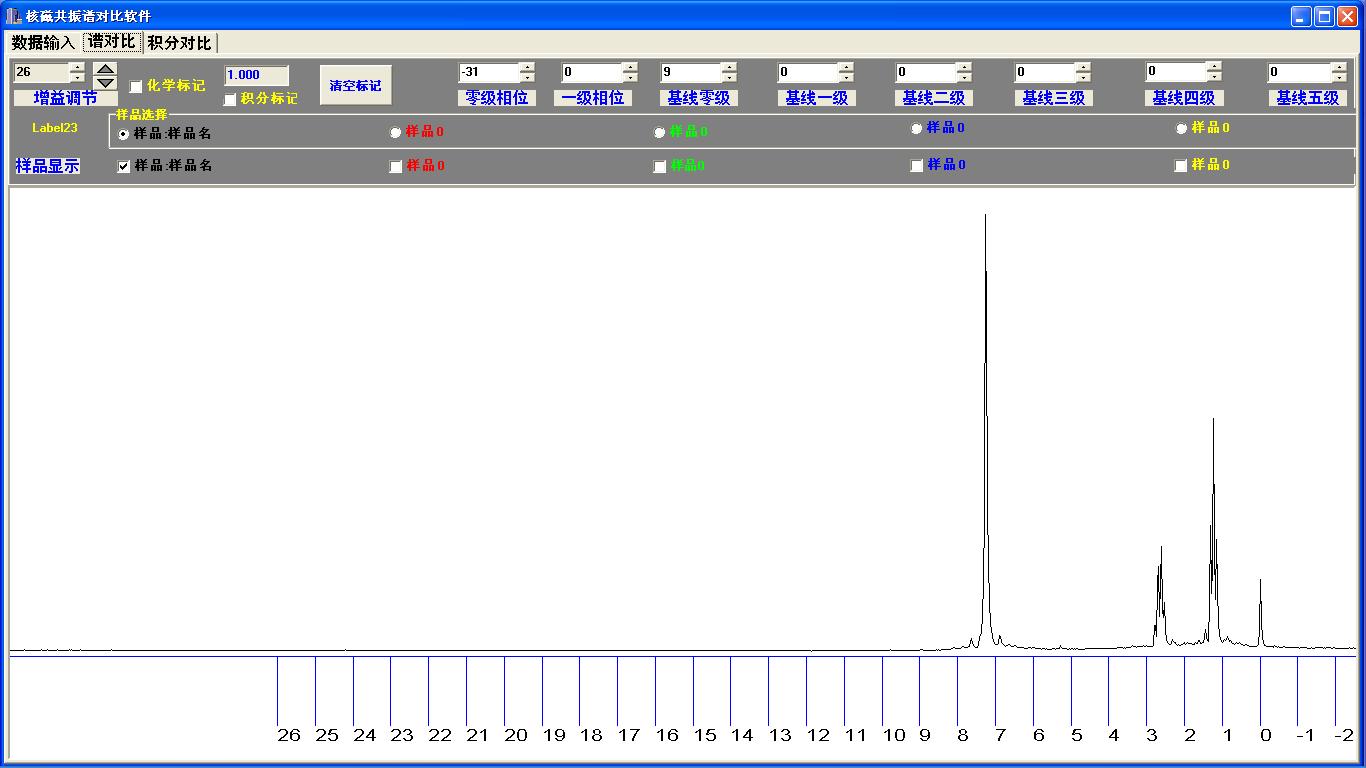Select the green 样品0 radio button

tap(660, 132)
